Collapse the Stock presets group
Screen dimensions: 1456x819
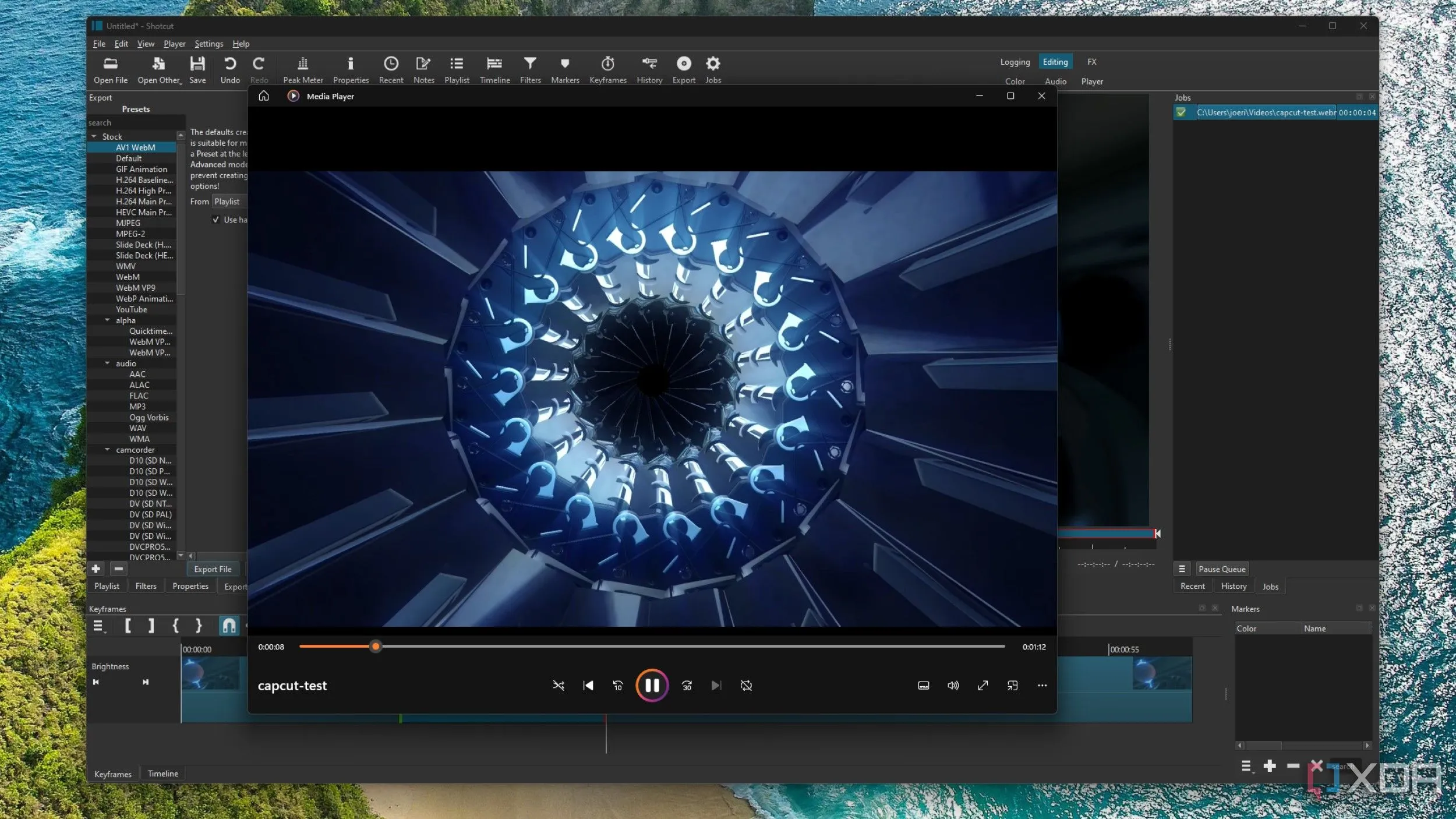94,136
